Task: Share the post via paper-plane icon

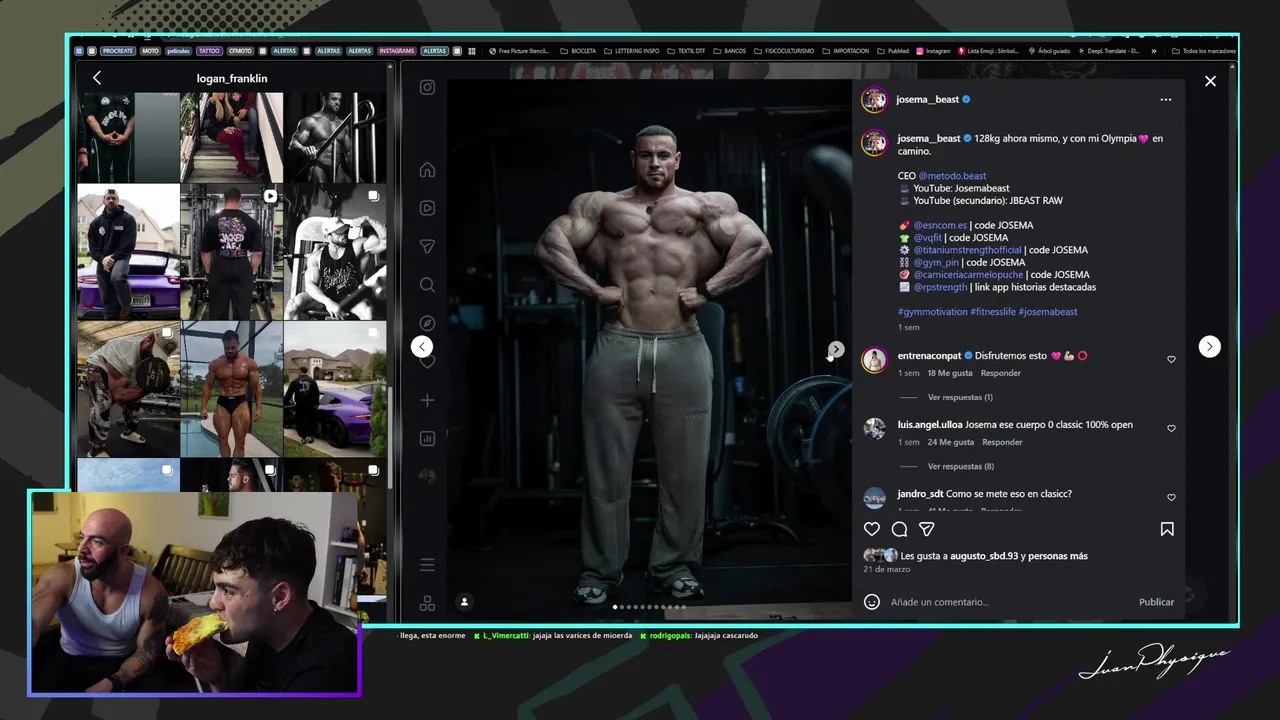Action: point(926,529)
